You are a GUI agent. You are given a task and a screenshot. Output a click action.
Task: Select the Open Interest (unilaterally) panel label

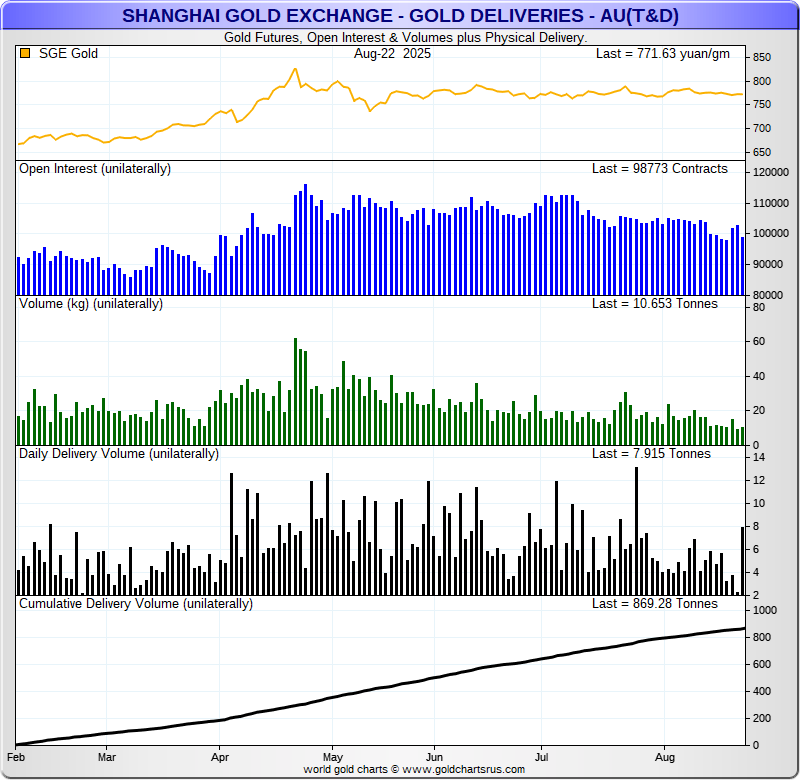(x=95, y=169)
